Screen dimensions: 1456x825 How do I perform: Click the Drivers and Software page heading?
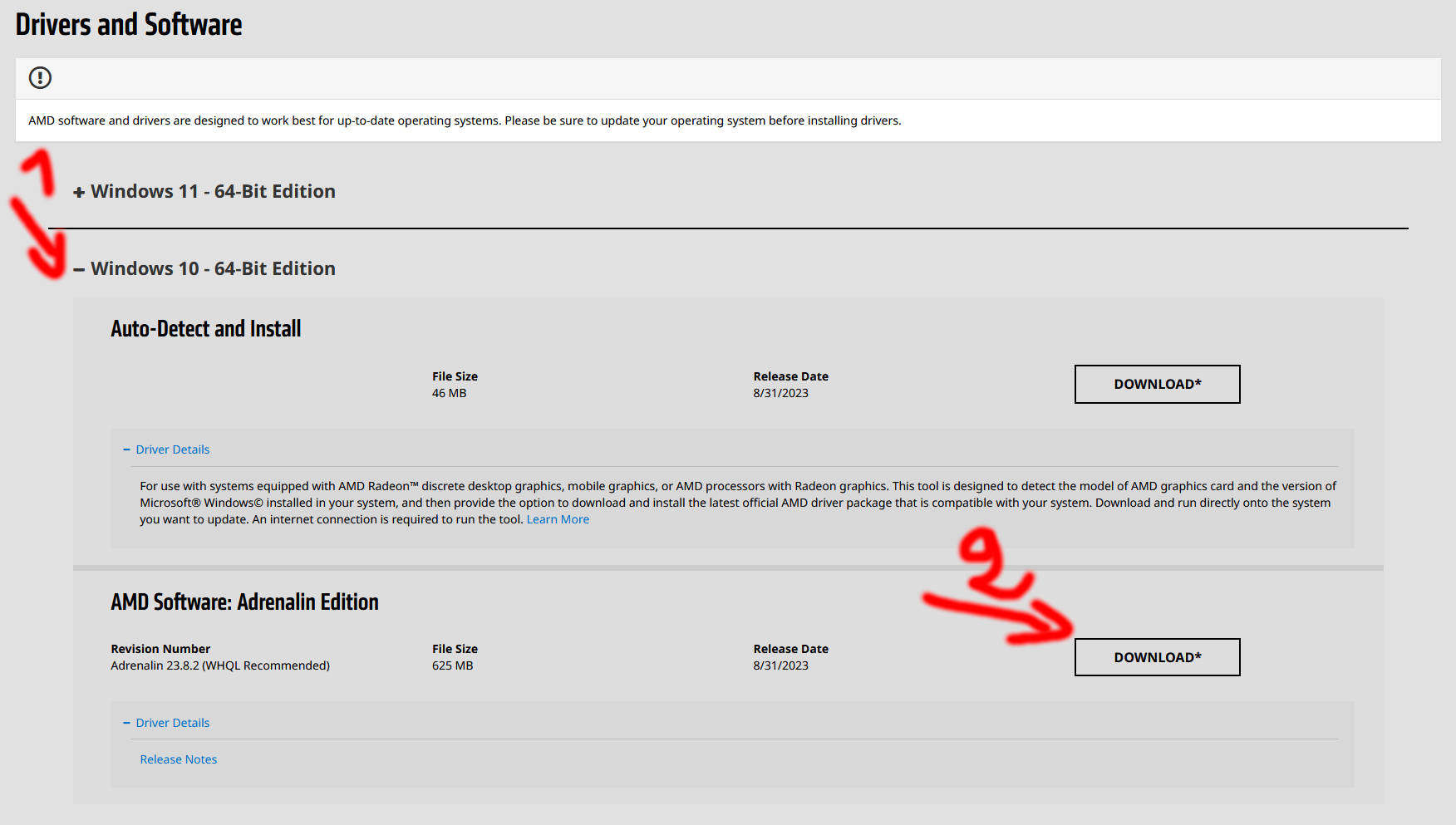click(128, 24)
